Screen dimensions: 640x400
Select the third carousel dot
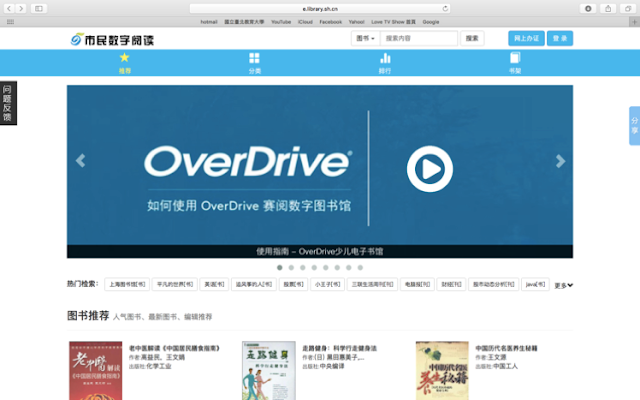click(302, 267)
